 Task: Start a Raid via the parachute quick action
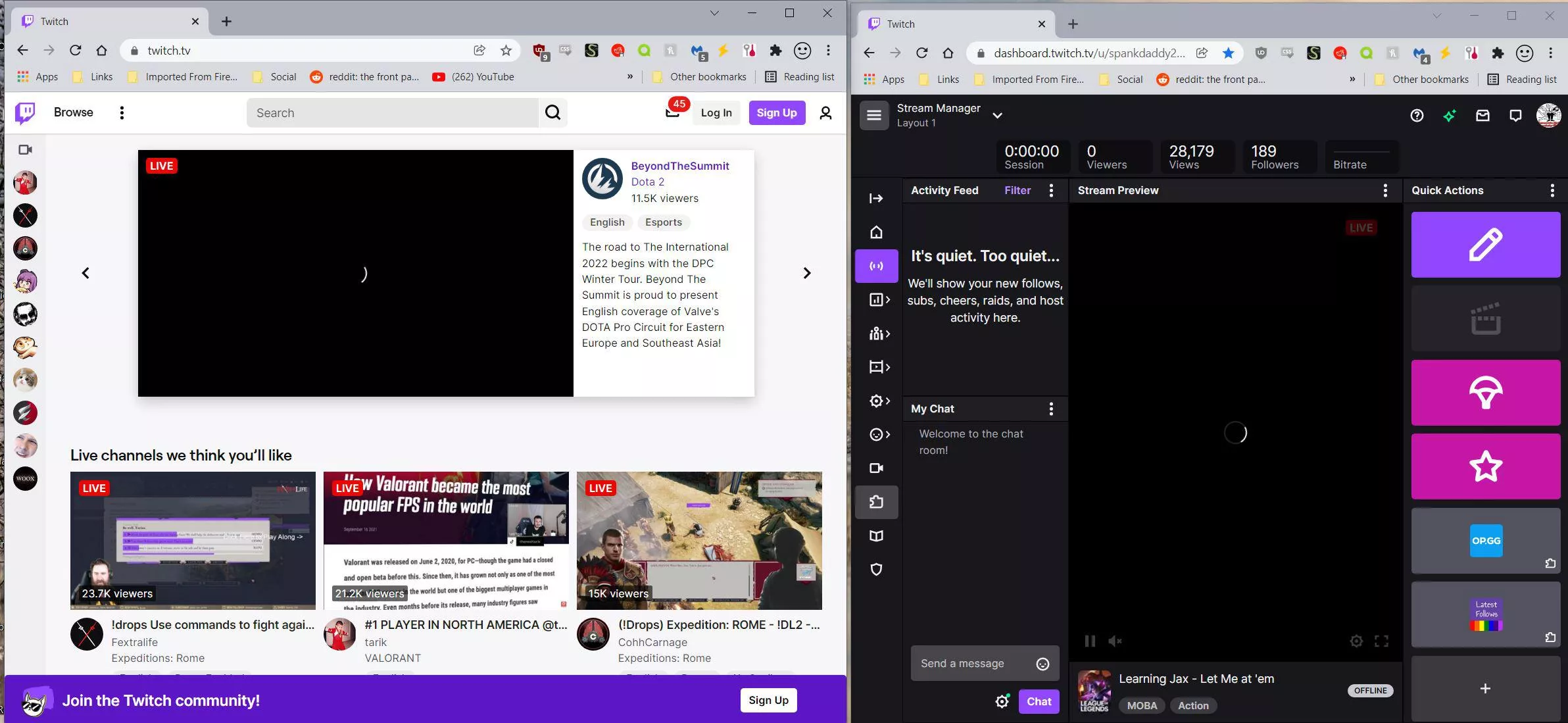click(x=1484, y=393)
